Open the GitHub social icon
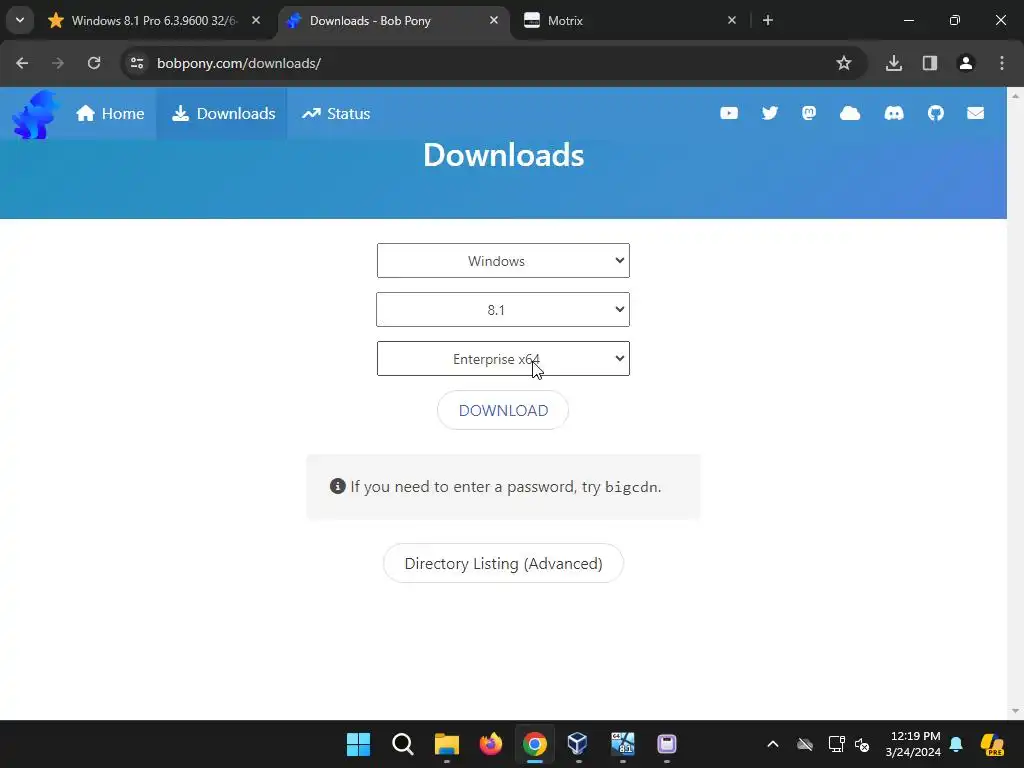This screenshot has height=768, width=1024. point(936,113)
